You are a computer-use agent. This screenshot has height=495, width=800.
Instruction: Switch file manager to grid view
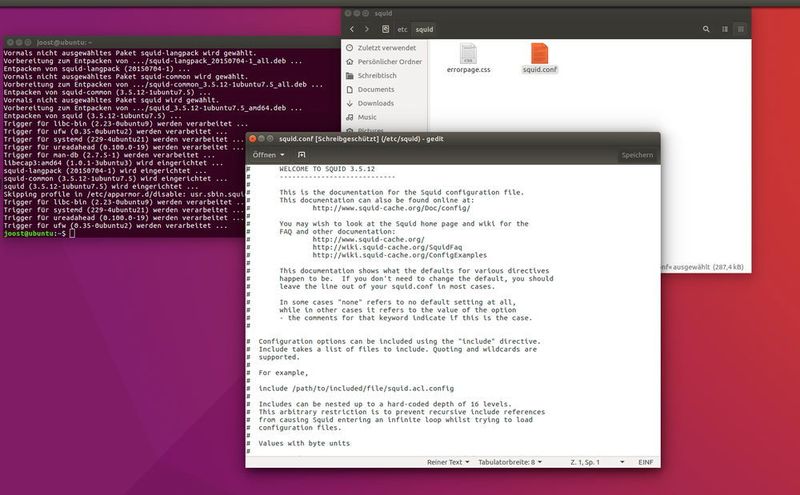[x=741, y=29]
